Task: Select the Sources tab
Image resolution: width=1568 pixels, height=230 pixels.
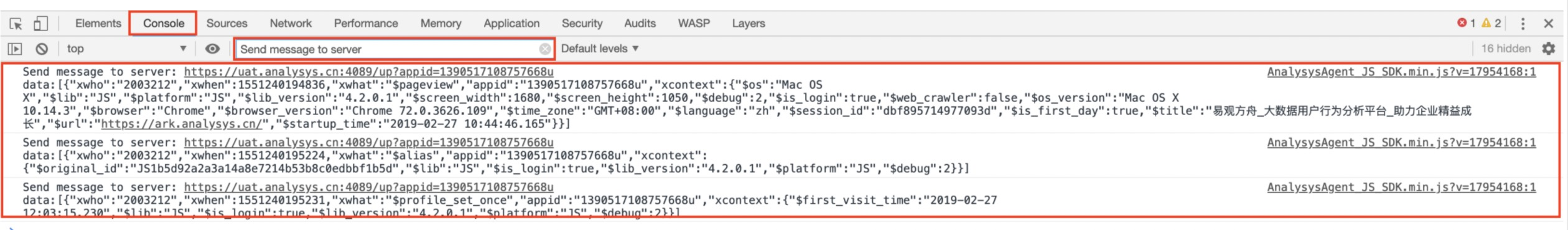Action: coord(226,24)
